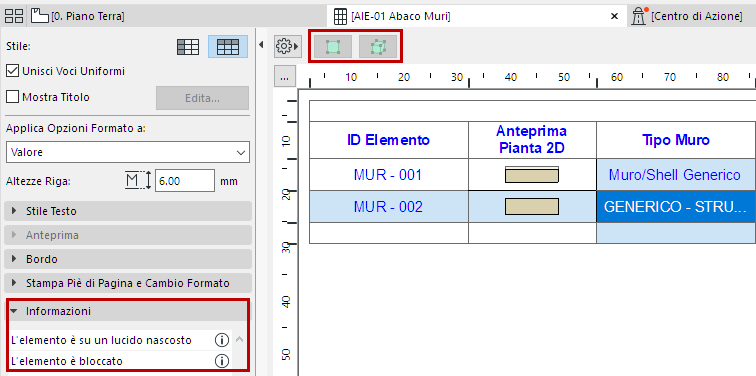Select the Muro/Shell Generico cell
Image resolution: width=756 pixels, height=376 pixels.
point(676,175)
